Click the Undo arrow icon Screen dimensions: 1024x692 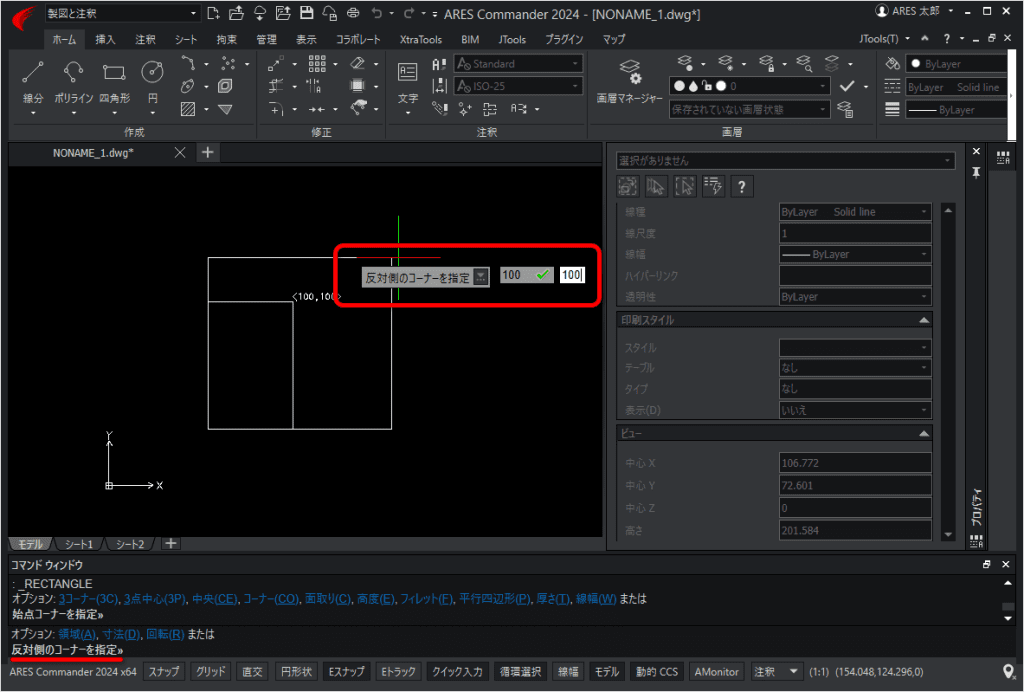(x=377, y=12)
